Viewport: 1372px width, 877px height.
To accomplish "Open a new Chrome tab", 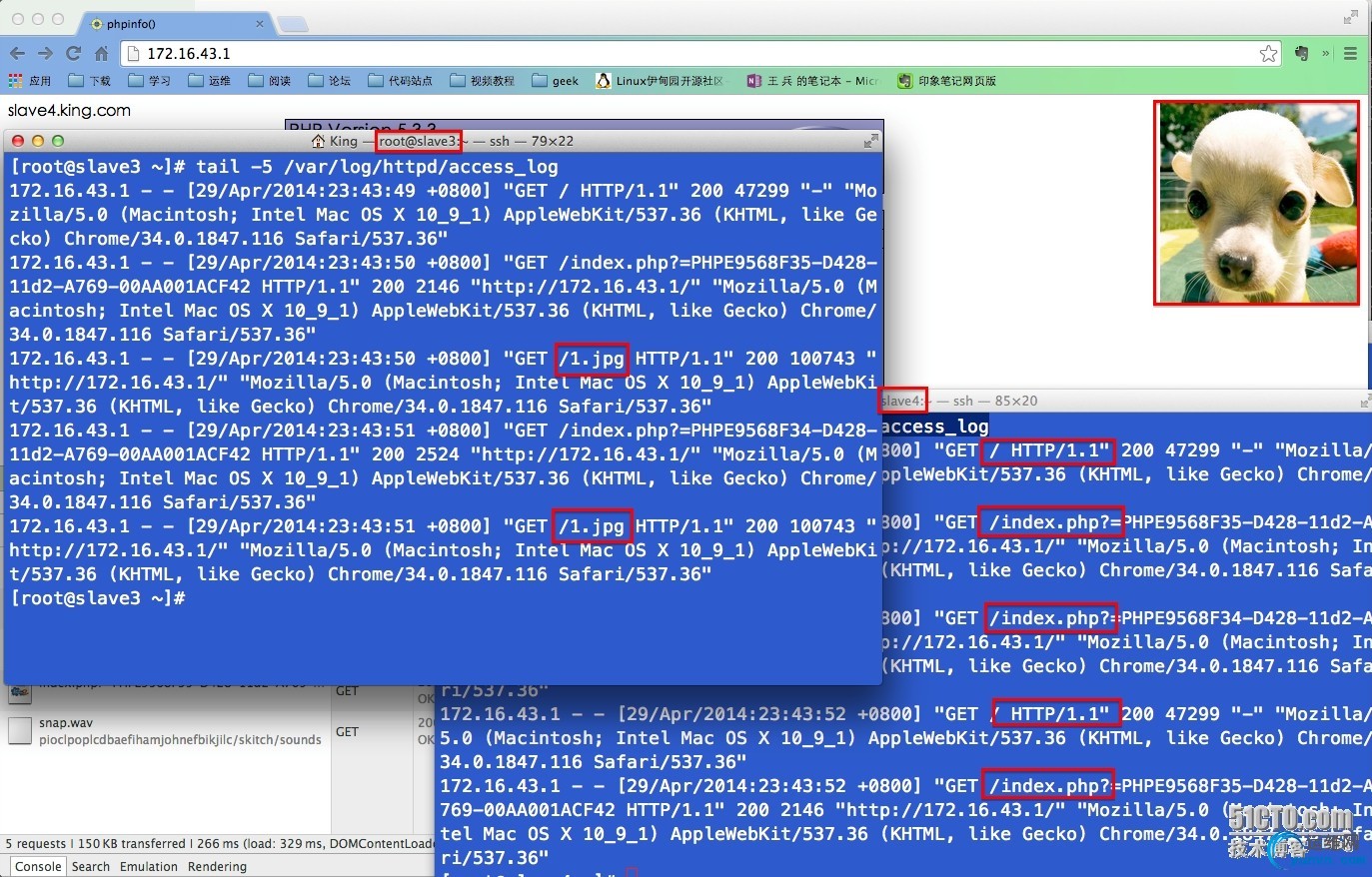I will click(x=292, y=23).
